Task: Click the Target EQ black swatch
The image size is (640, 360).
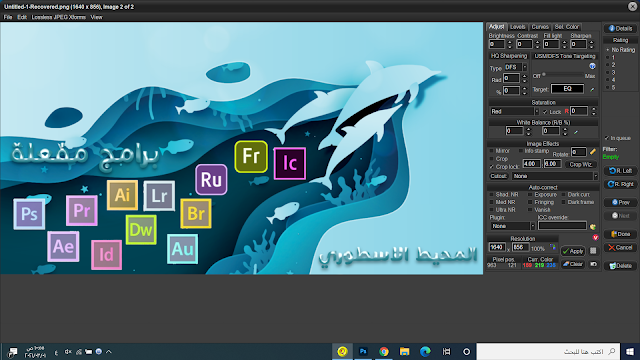Action: 567,89
